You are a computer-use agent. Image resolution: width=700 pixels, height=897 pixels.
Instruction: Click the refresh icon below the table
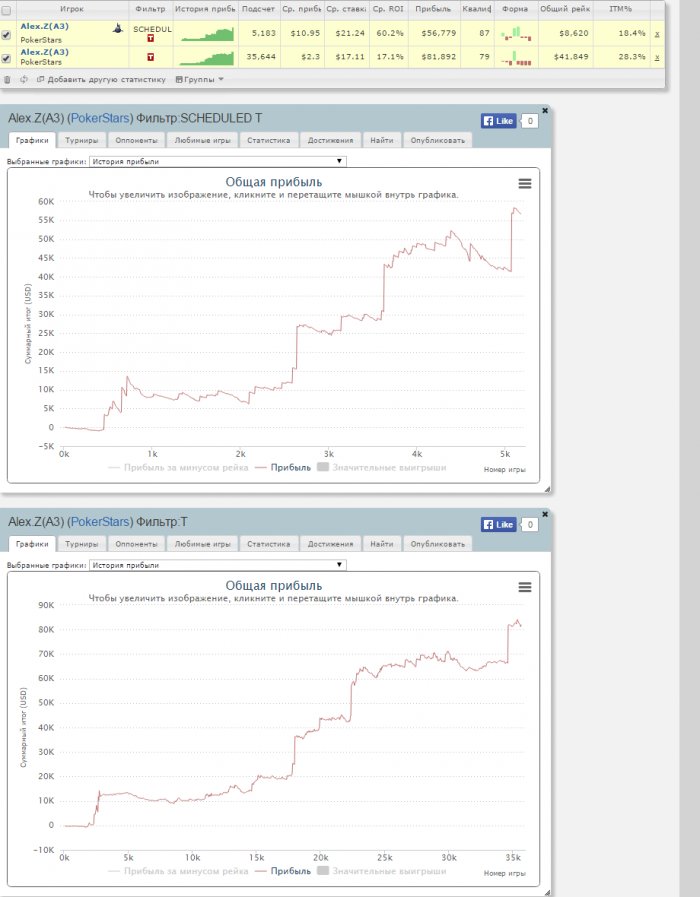tap(23, 80)
